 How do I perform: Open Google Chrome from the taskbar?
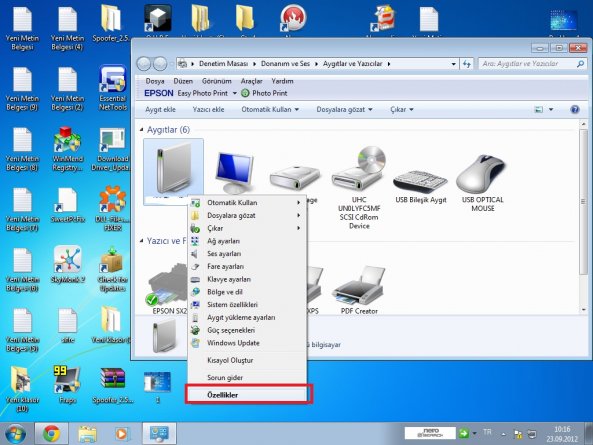click(x=51, y=433)
